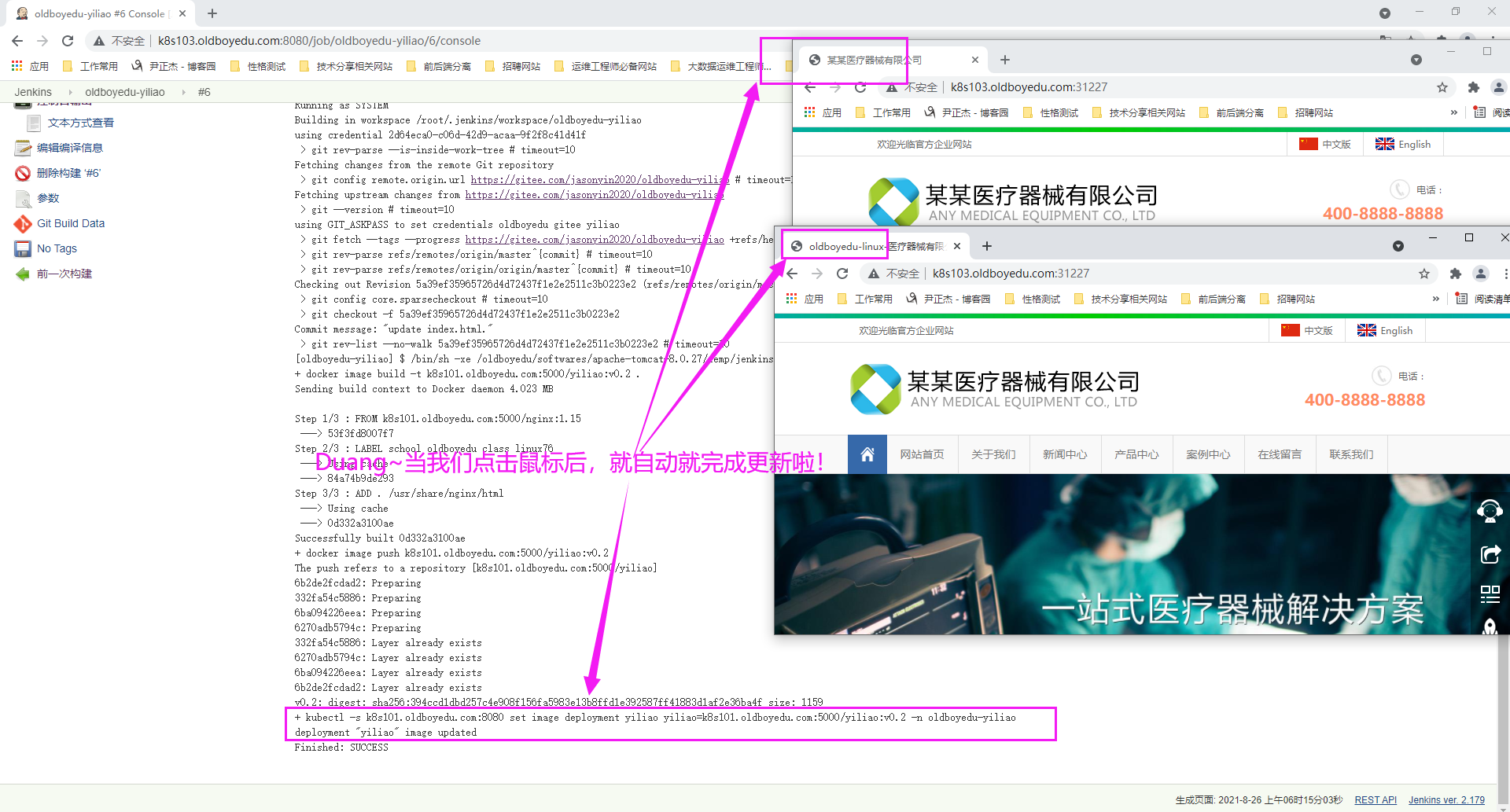Bookmark page with star icon in front browser
This screenshot has height=812, width=1510.
(1423, 274)
